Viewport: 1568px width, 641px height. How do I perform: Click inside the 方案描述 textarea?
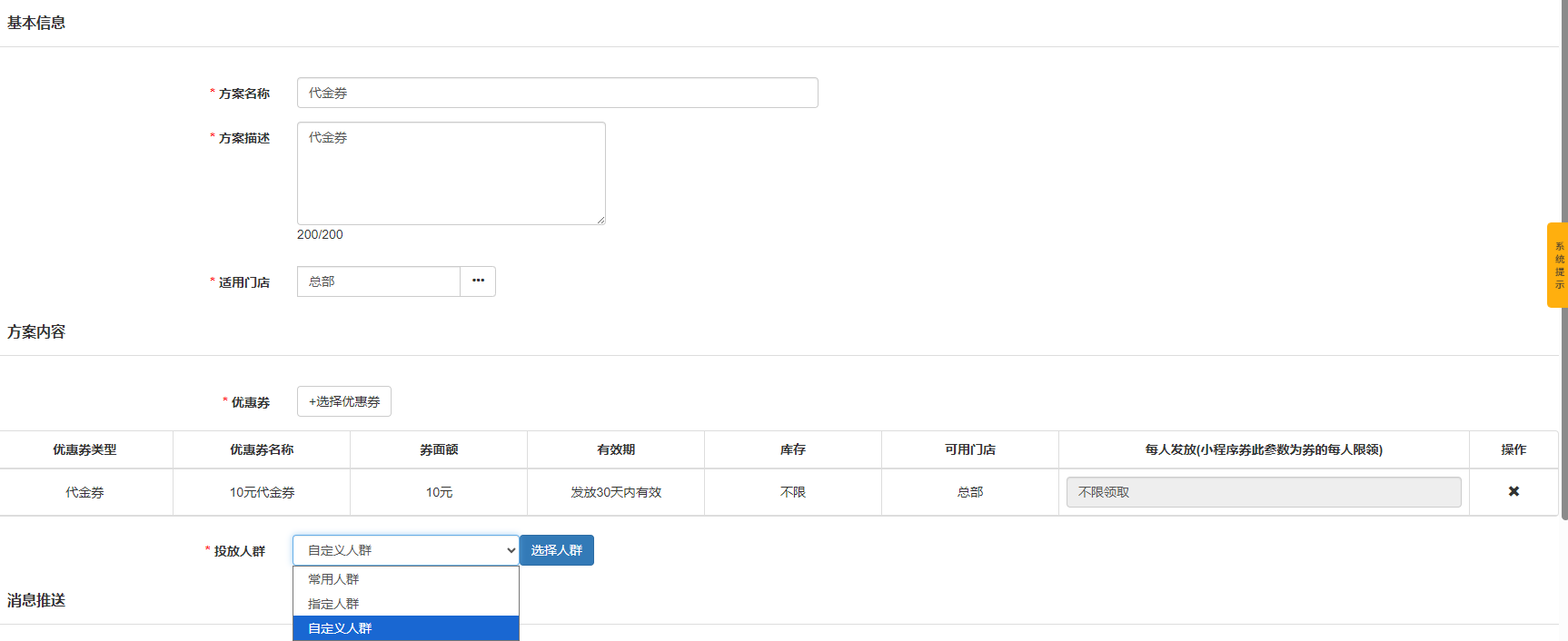click(451, 173)
